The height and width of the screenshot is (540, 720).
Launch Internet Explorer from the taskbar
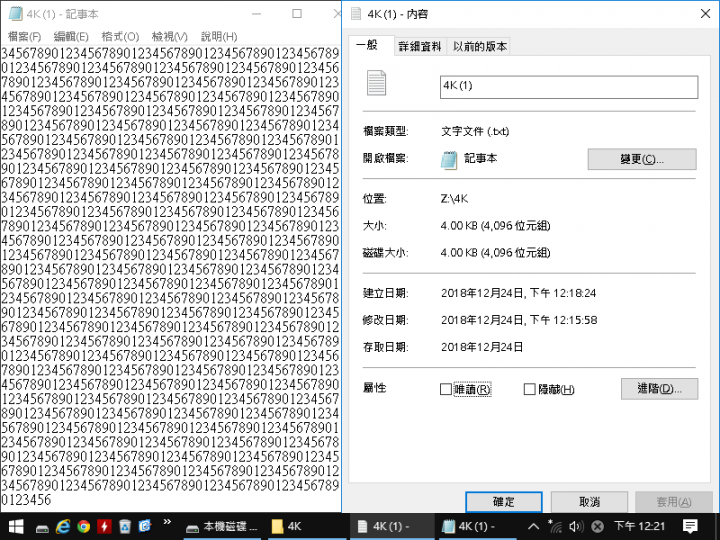pyautogui.click(x=62, y=526)
